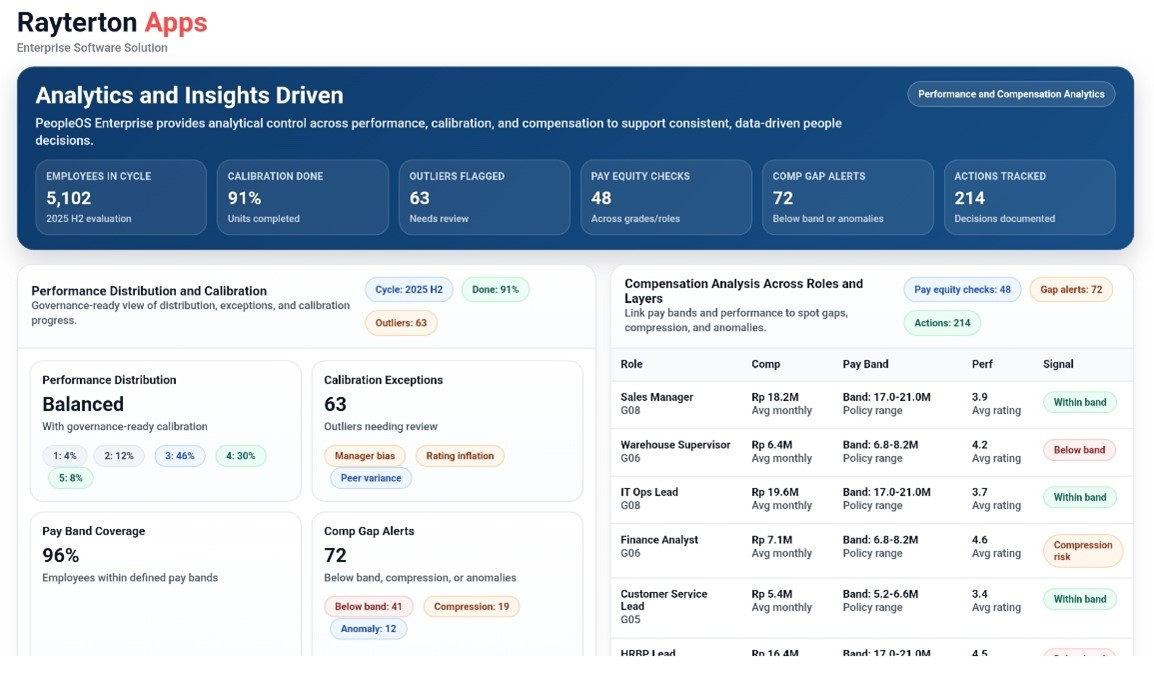Click the Done: 91% pill

click(x=495, y=290)
